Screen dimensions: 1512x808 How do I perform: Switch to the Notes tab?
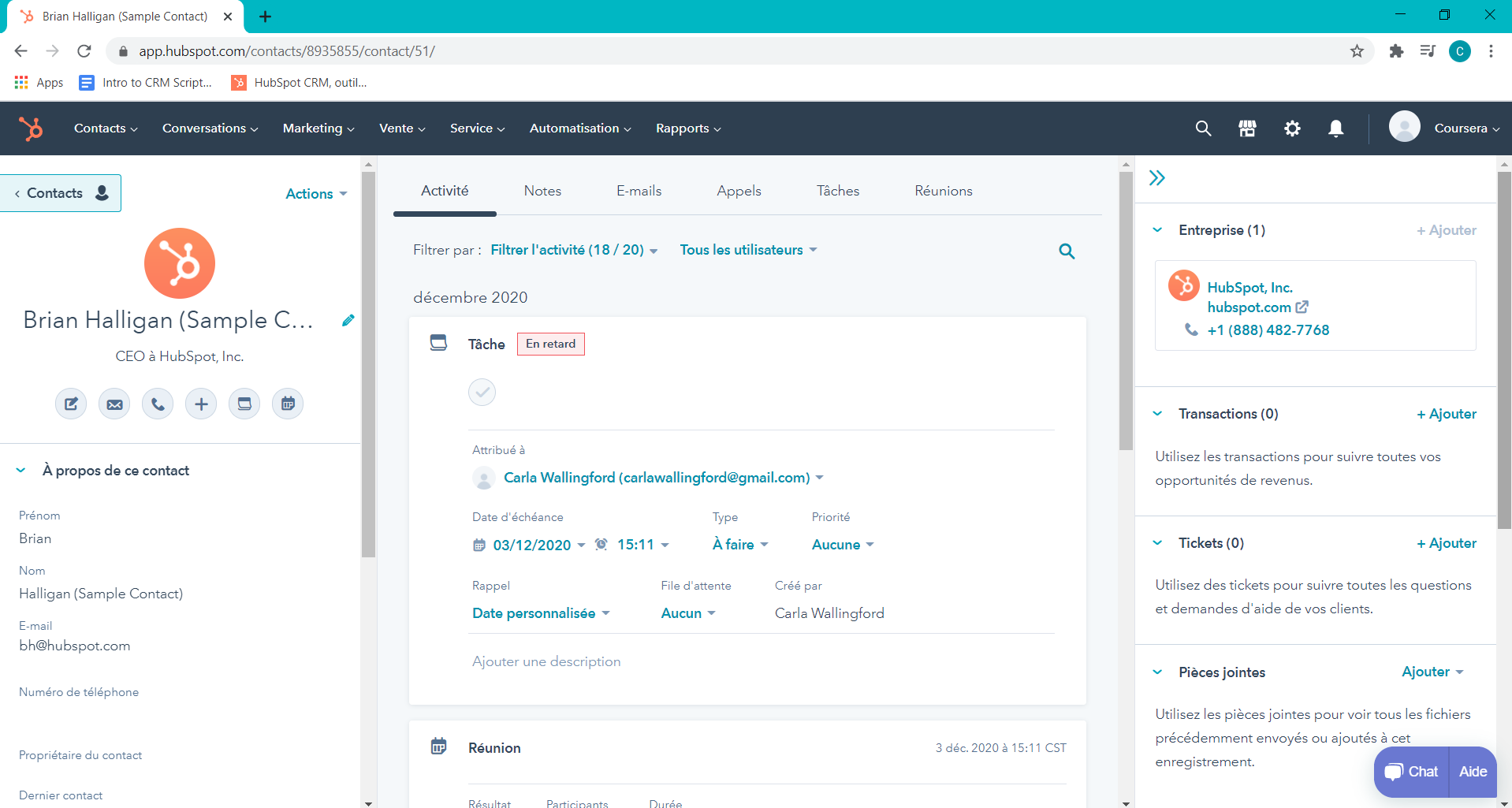pyautogui.click(x=542, y=191)
